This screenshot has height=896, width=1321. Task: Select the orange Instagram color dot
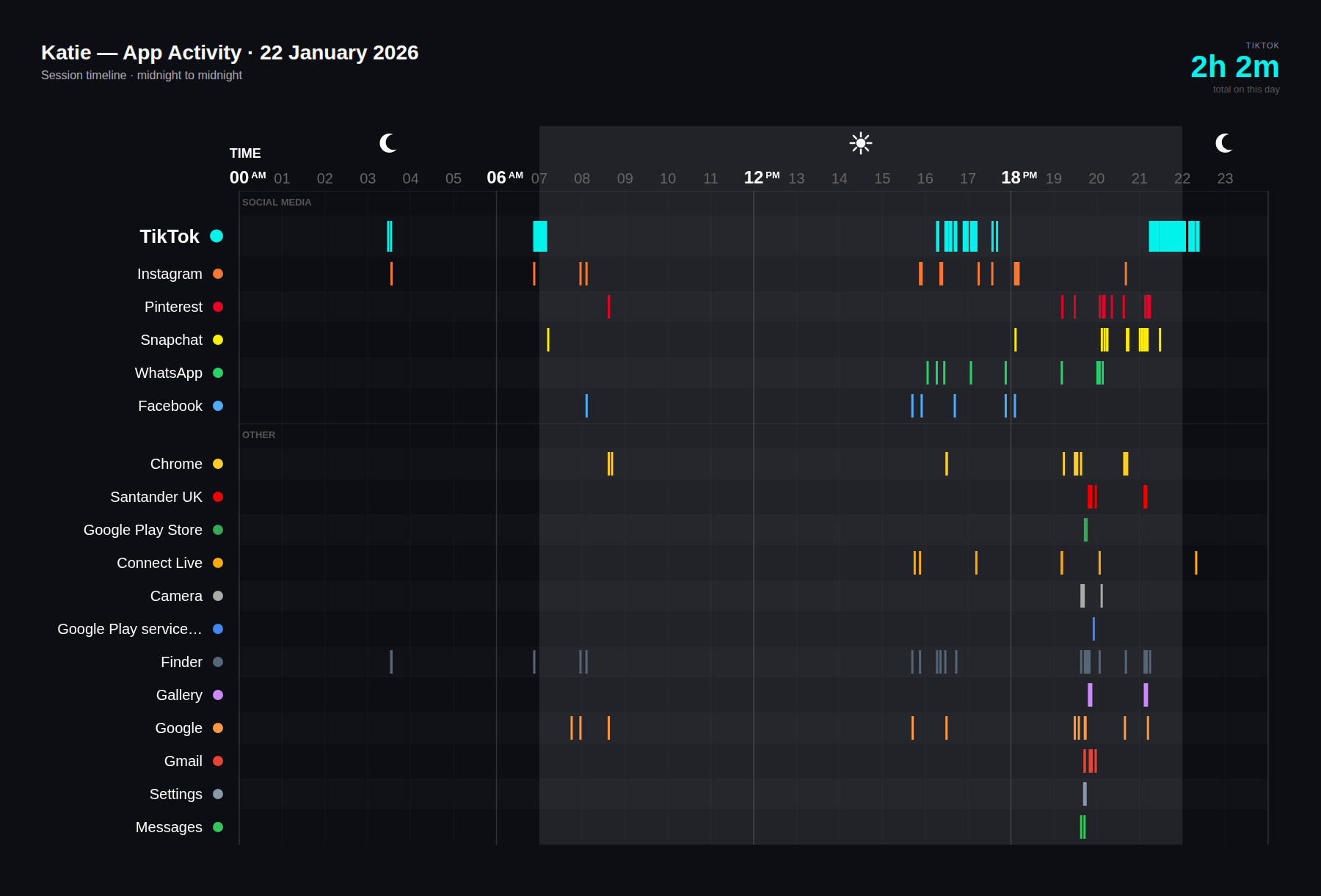tap(218, 274)
